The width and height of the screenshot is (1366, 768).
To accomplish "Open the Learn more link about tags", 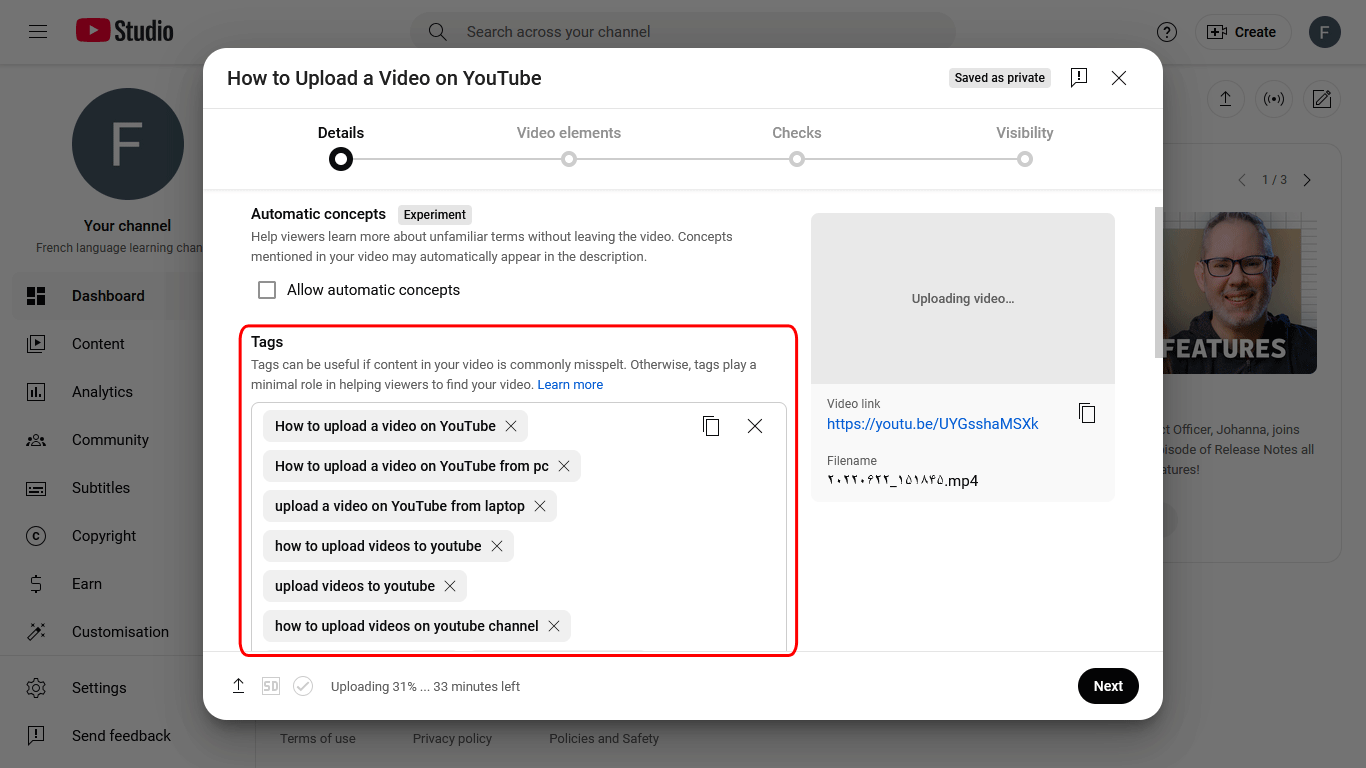I will (570, 385).
